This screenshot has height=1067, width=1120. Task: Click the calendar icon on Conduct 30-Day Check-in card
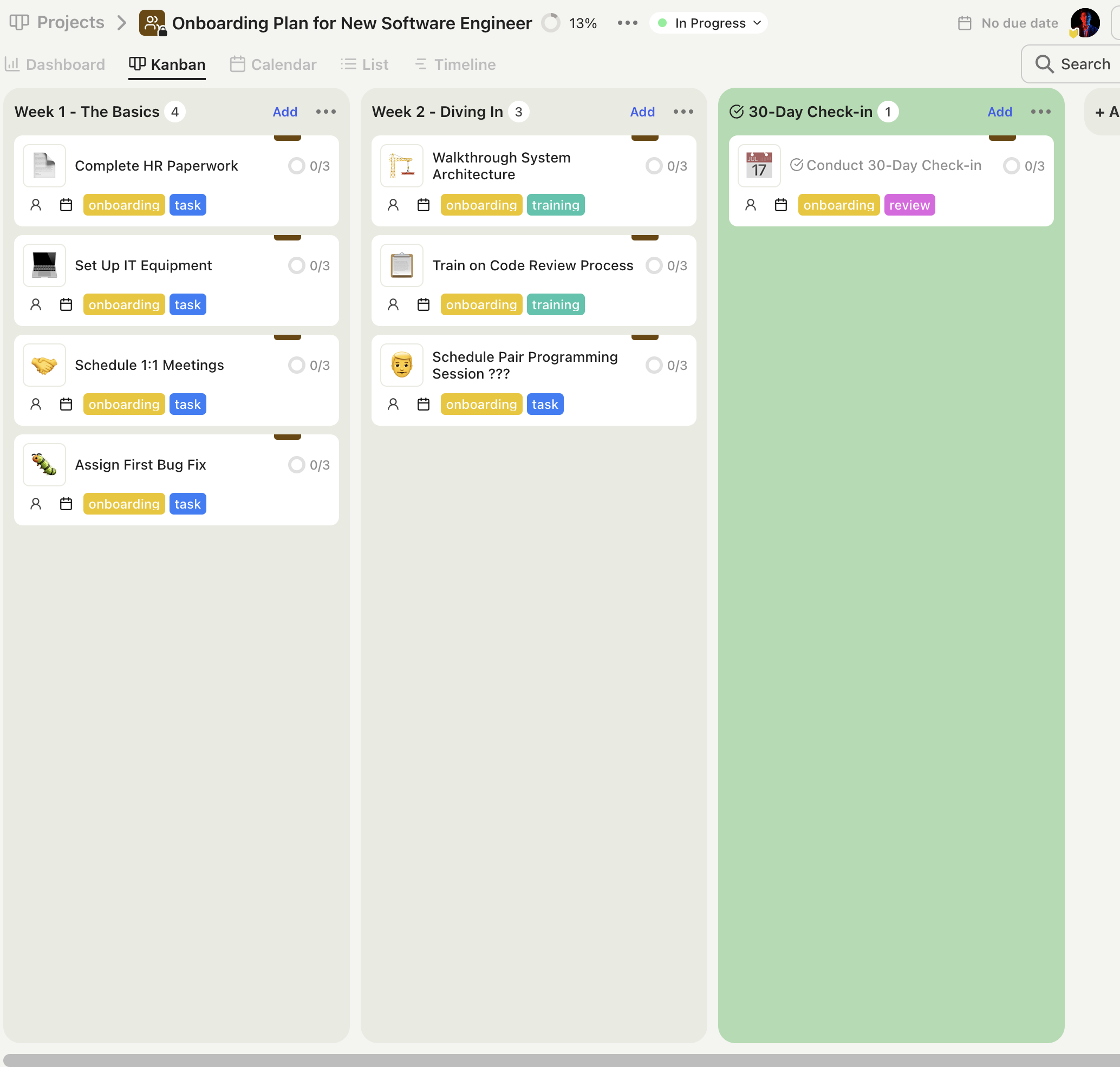pos(780,205)
